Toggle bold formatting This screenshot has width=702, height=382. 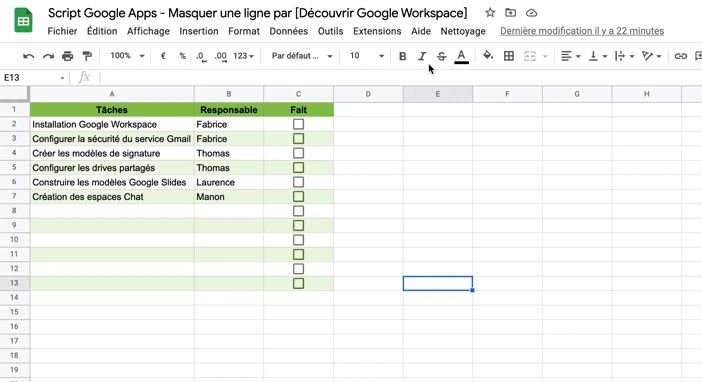[402, 56]
